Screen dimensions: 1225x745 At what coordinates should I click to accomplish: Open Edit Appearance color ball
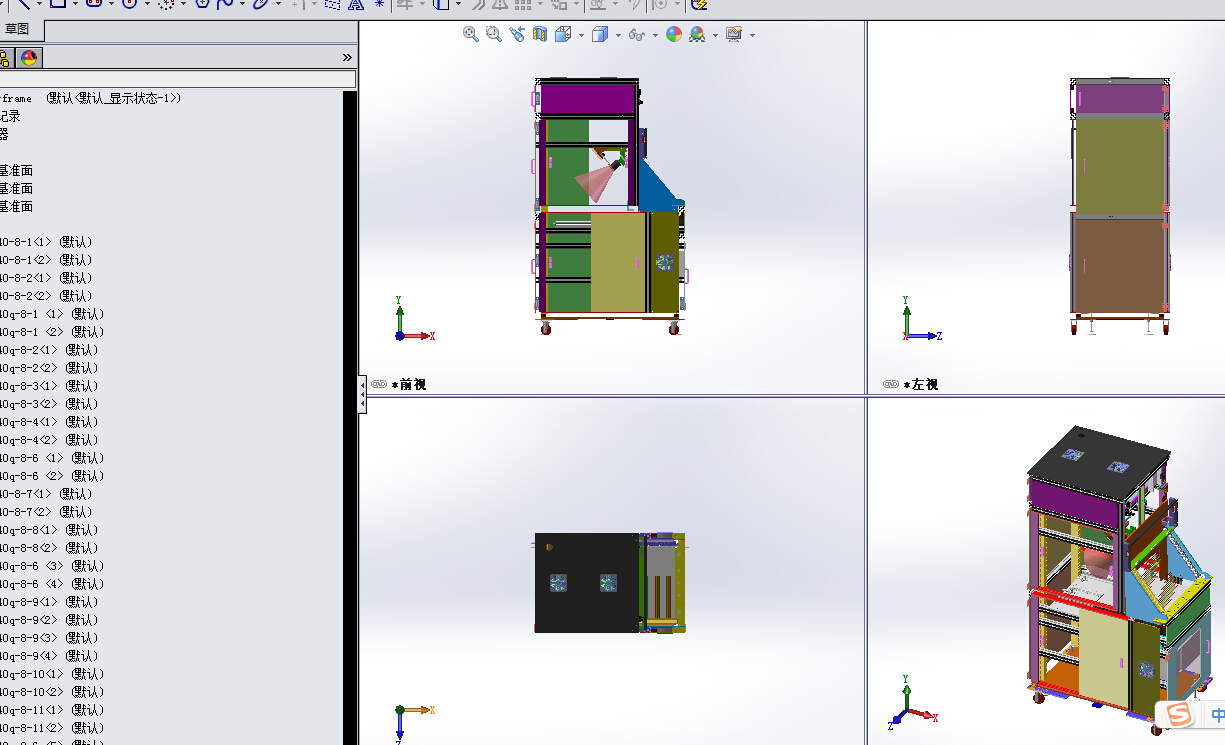pos(674,34)
